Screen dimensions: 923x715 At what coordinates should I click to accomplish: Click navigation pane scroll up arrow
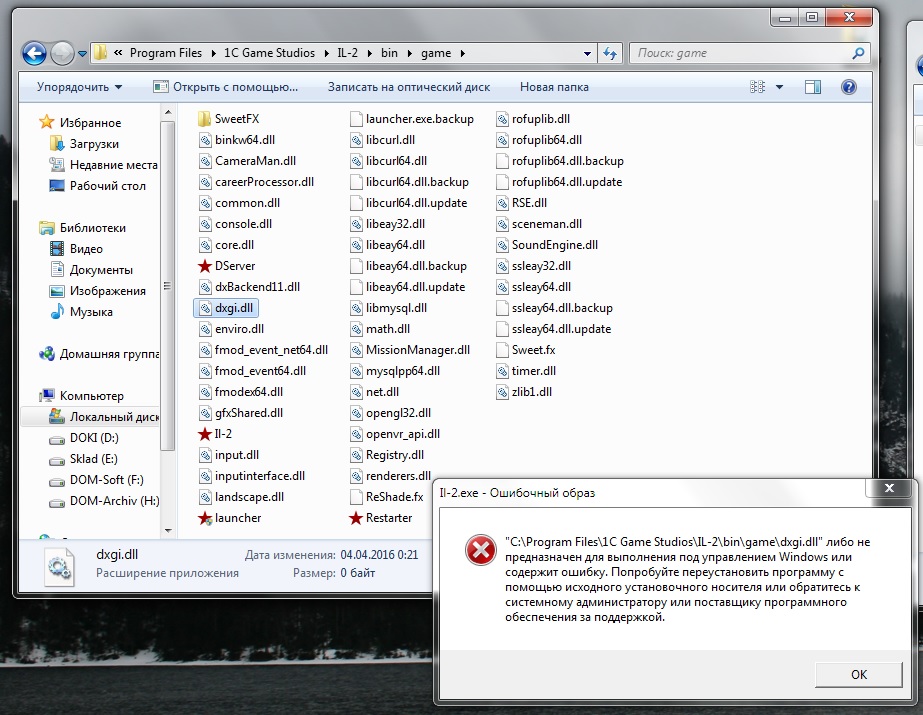click(168, 112)
